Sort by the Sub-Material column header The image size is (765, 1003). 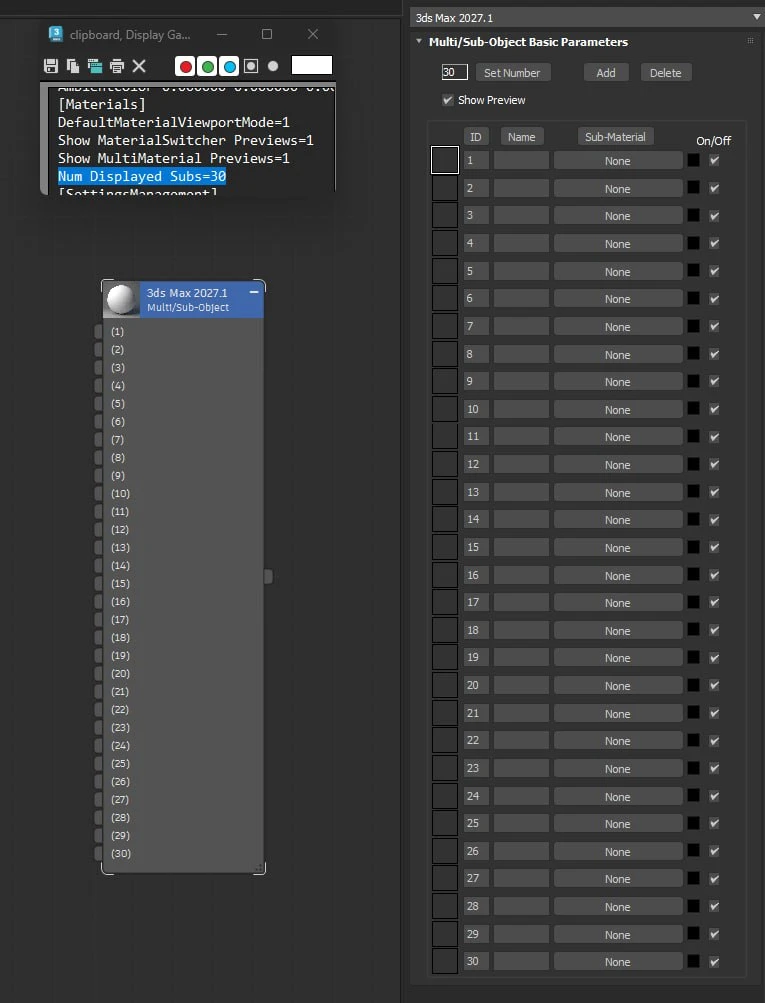point(615,136)
